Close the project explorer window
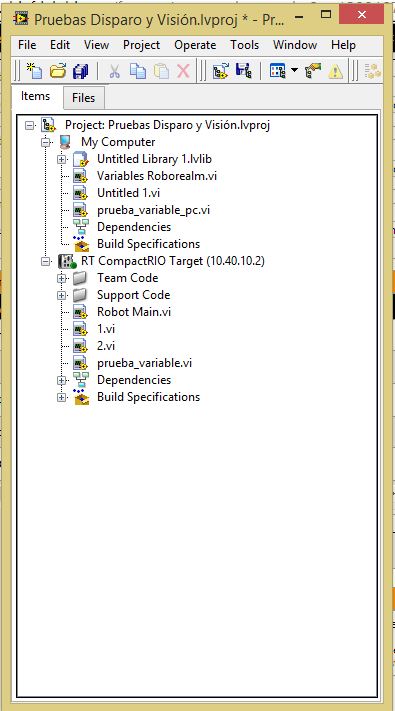The height and width of the screenshot is (711, 395). coord(361,15)
